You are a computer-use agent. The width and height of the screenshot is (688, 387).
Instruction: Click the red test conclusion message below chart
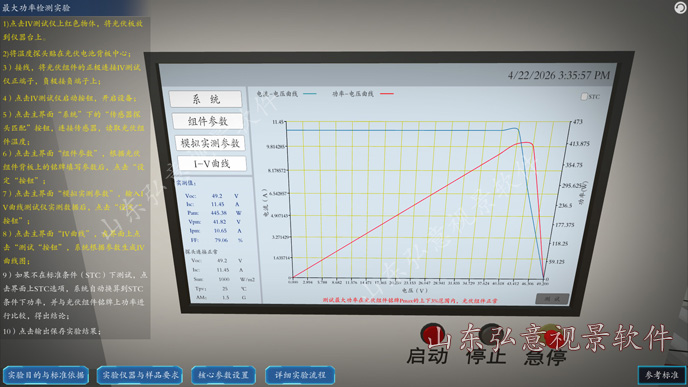(410, 301)
